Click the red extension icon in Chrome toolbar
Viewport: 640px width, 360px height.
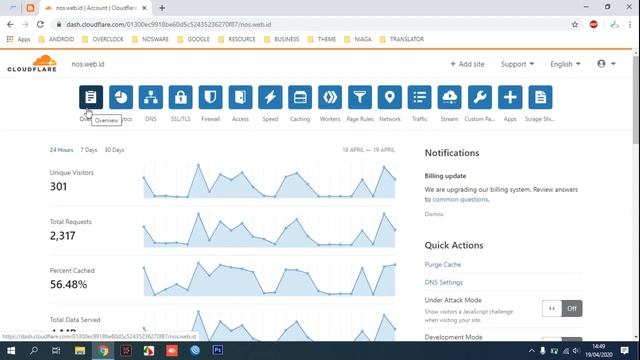point(593,24)
